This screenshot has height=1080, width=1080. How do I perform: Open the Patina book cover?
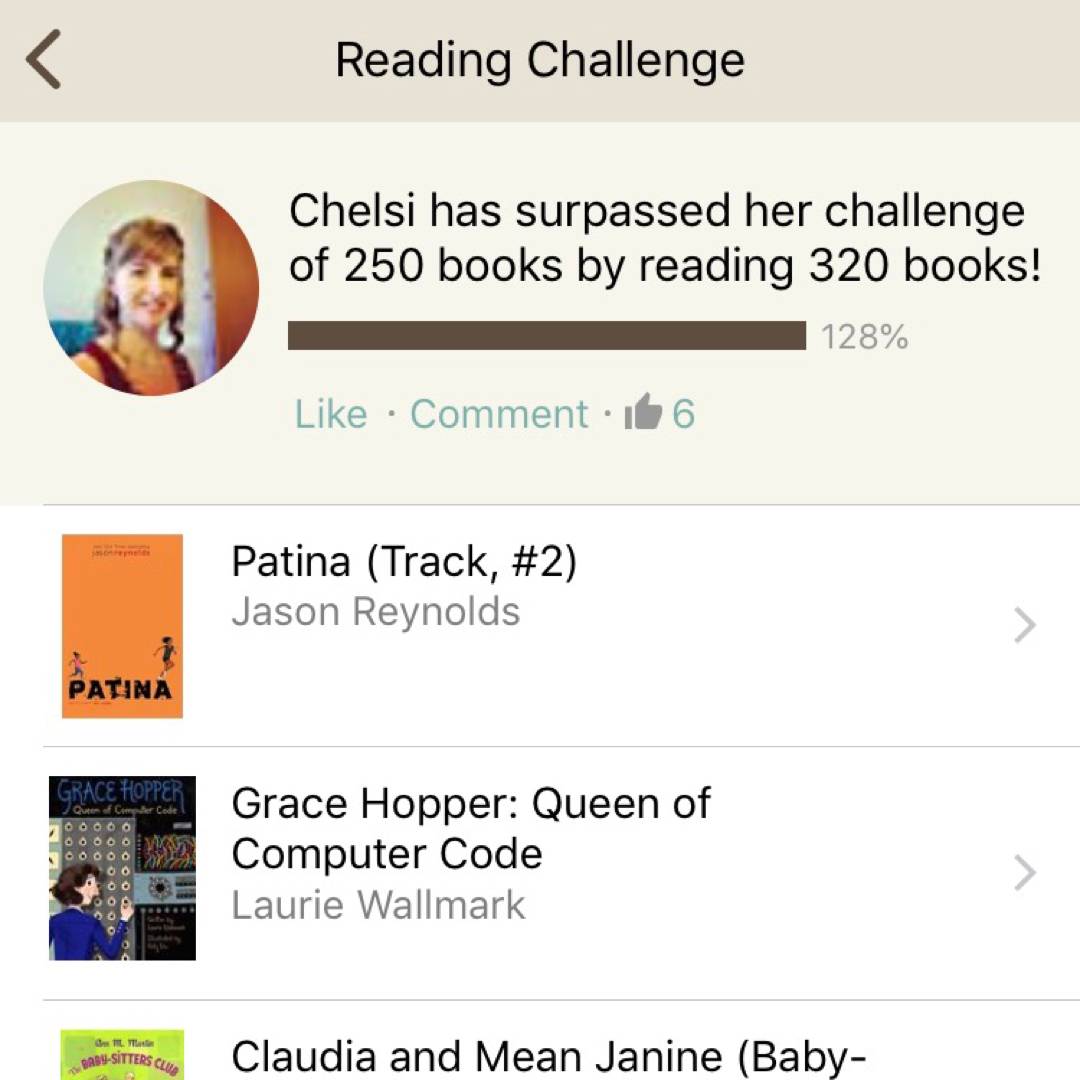122,626
